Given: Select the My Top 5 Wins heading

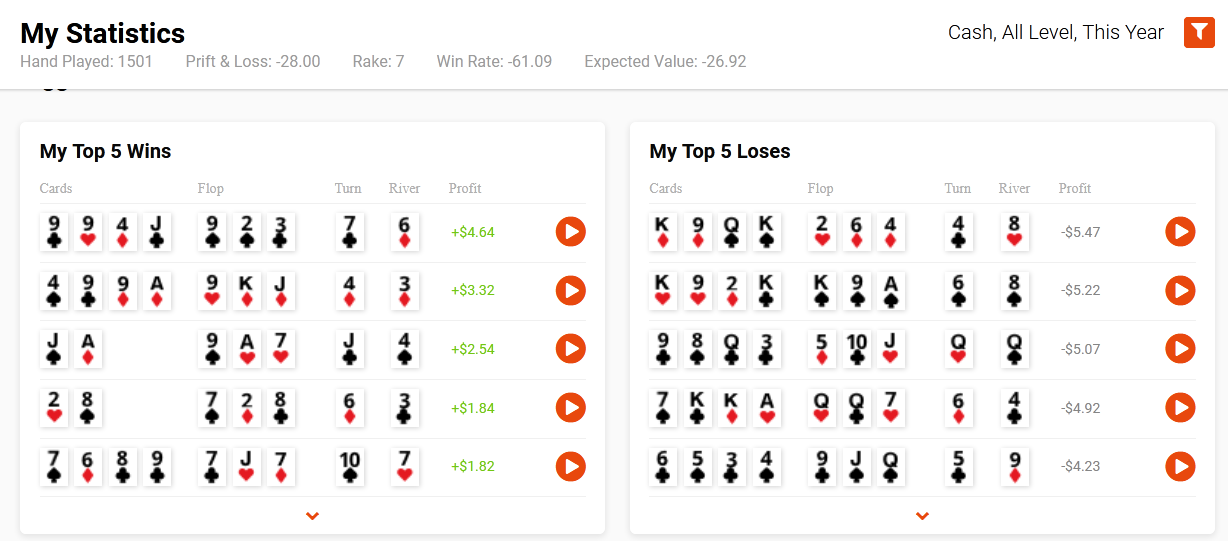Looking at the screenshot, I should (106, 152).
